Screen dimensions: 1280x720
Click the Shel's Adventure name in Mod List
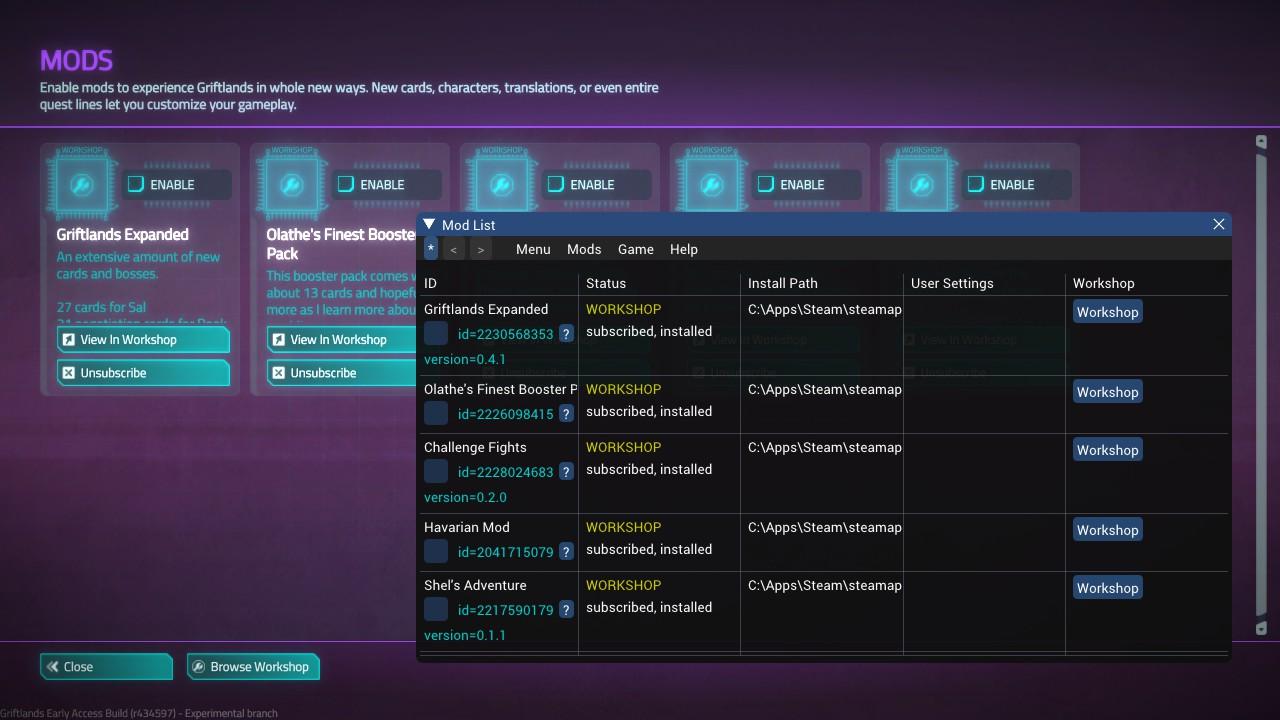475,585
